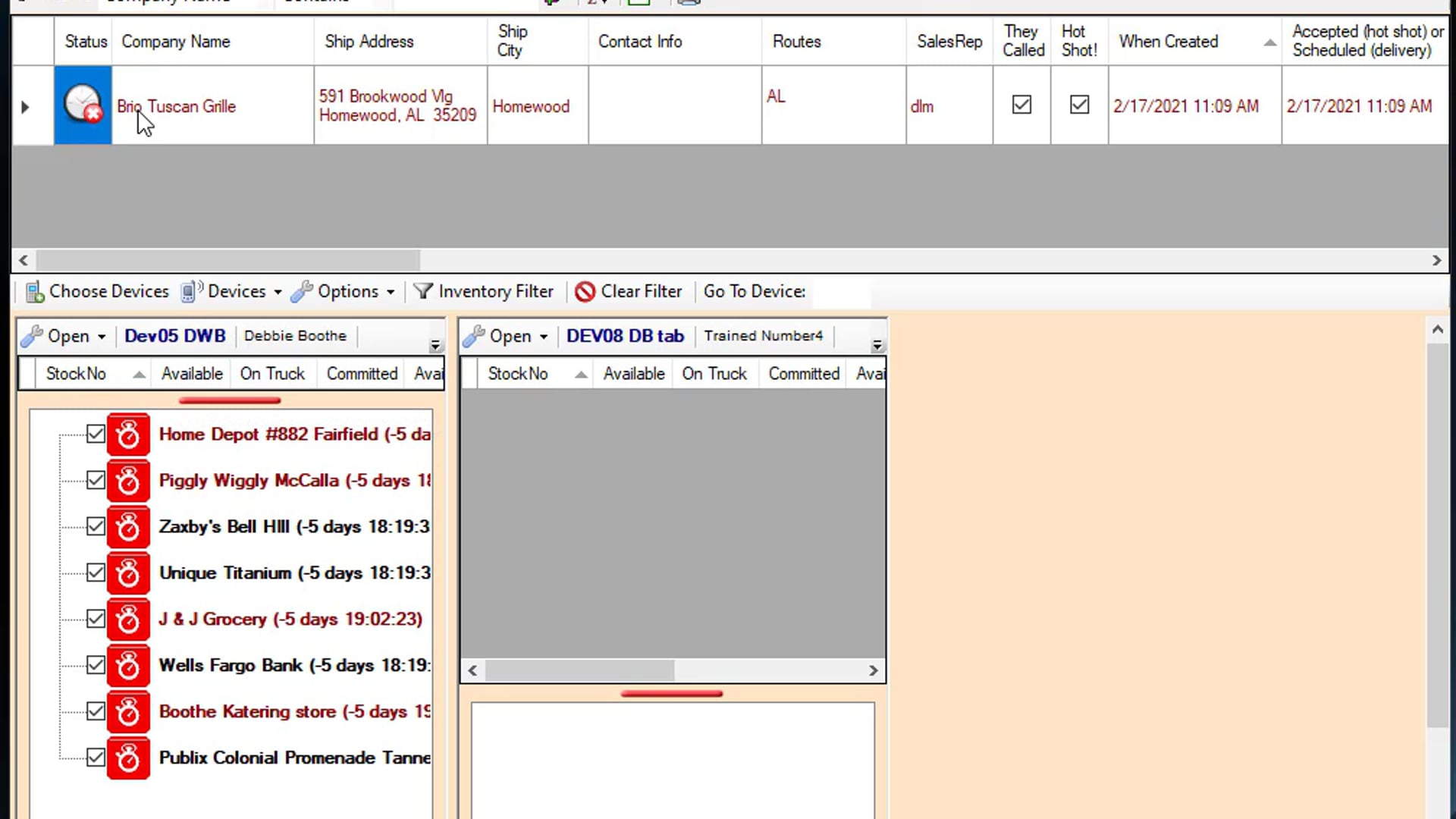Image resolution: width=1456 pixels, height=819 pixels.
Task: Click the right arrow of the orders grid scrollbar
Action: coord(1436,260)
